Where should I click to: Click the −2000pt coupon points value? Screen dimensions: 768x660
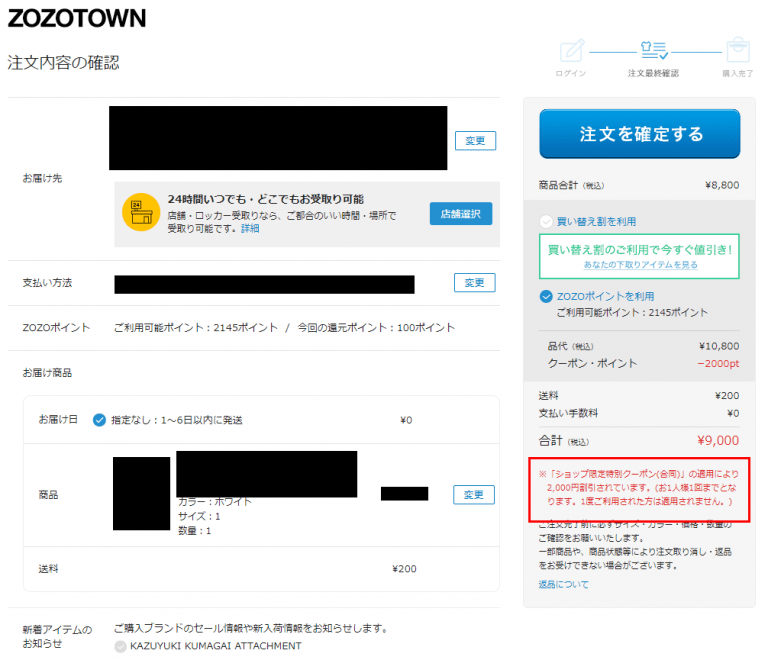718,363
